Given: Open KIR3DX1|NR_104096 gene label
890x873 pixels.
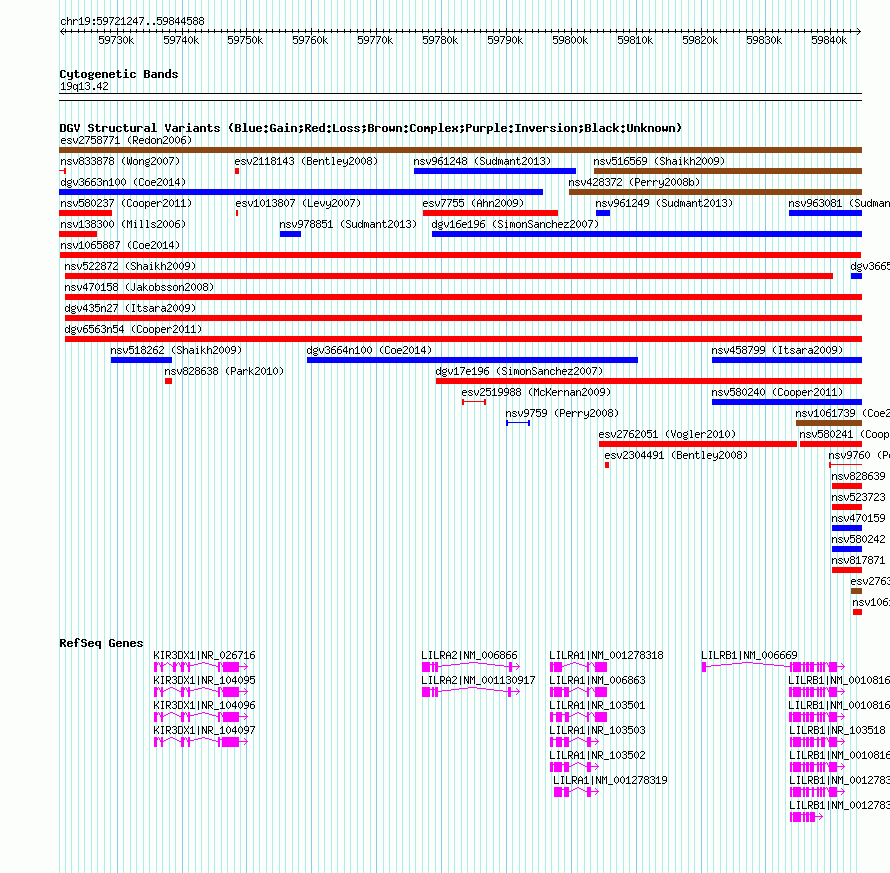Looking at the screenshot, I should [204, 705].
